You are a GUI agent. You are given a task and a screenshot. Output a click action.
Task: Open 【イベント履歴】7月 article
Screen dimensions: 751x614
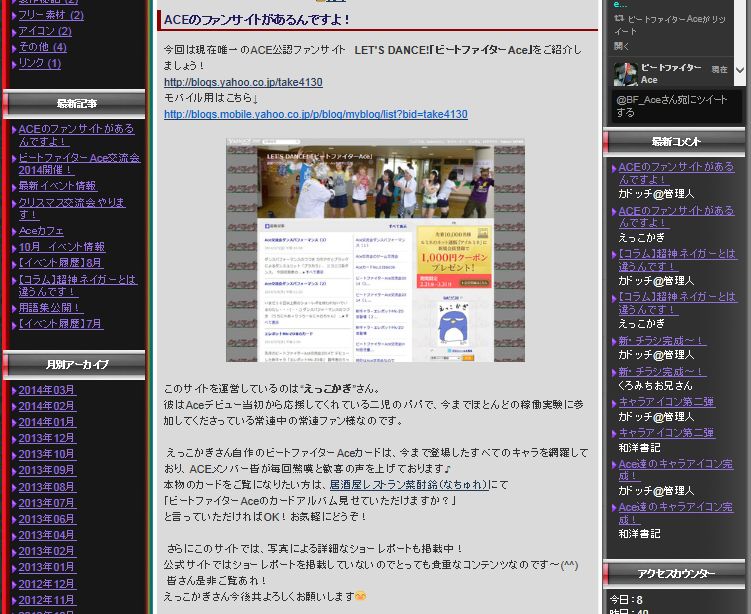coord(60,324)
